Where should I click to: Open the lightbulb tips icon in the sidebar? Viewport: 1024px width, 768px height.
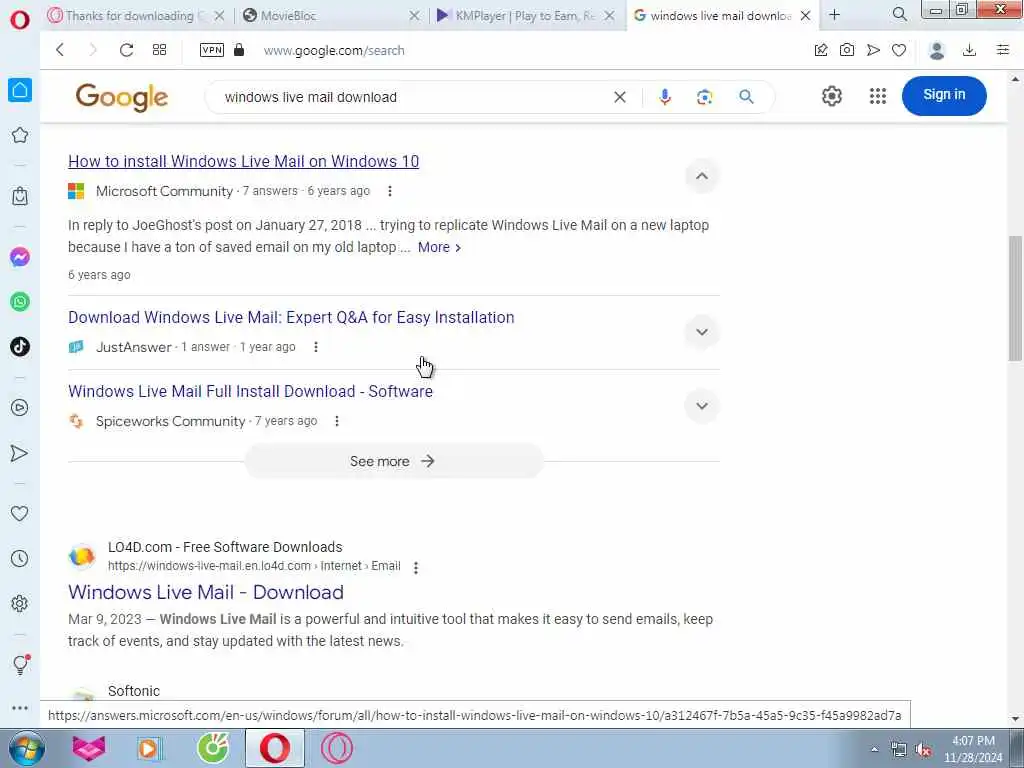point(20,665)
